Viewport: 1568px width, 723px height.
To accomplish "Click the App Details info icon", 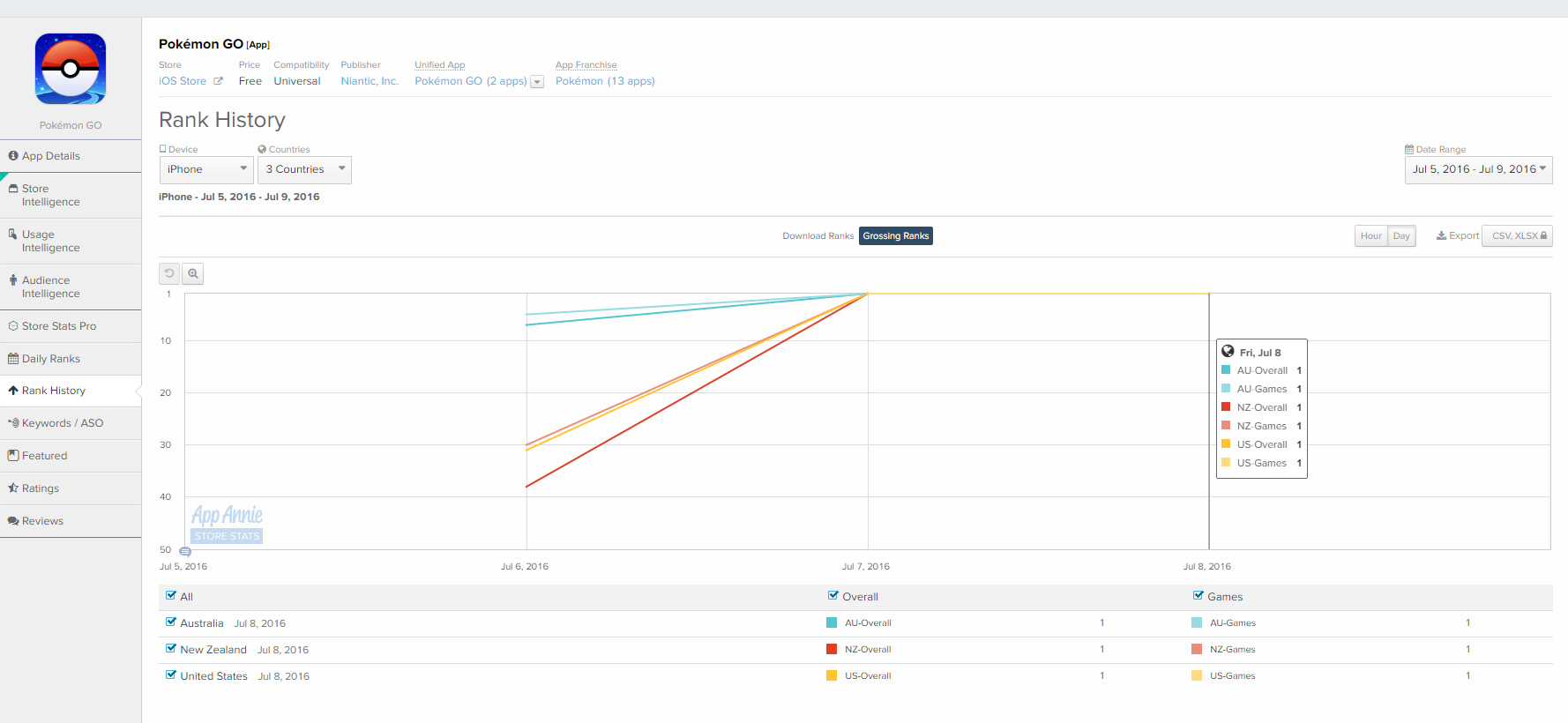I will (13, 156).
